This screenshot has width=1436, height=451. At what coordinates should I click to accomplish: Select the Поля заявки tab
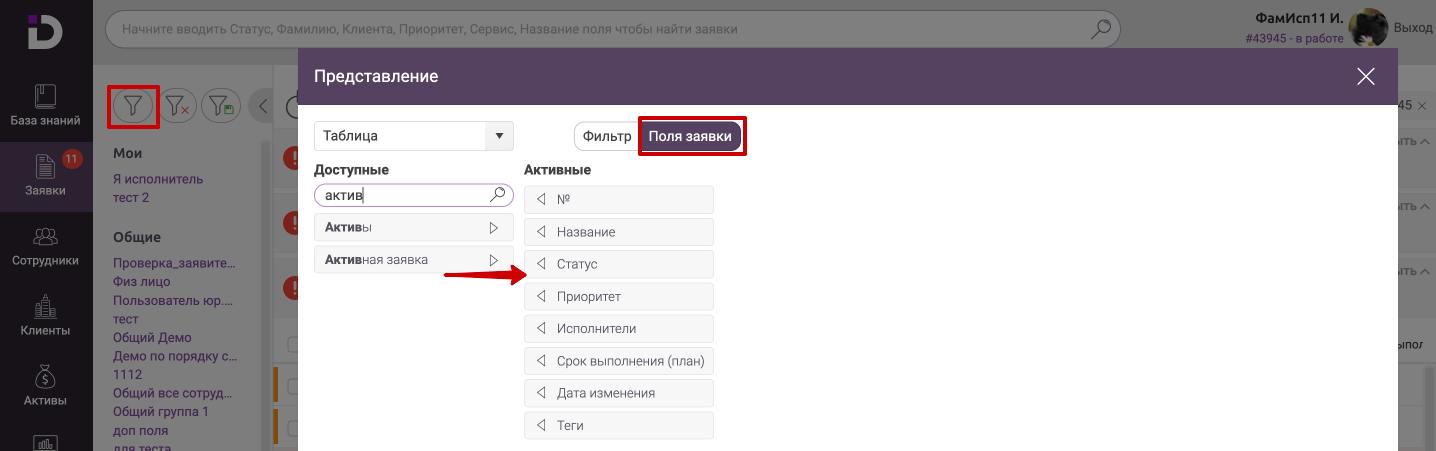690,136
